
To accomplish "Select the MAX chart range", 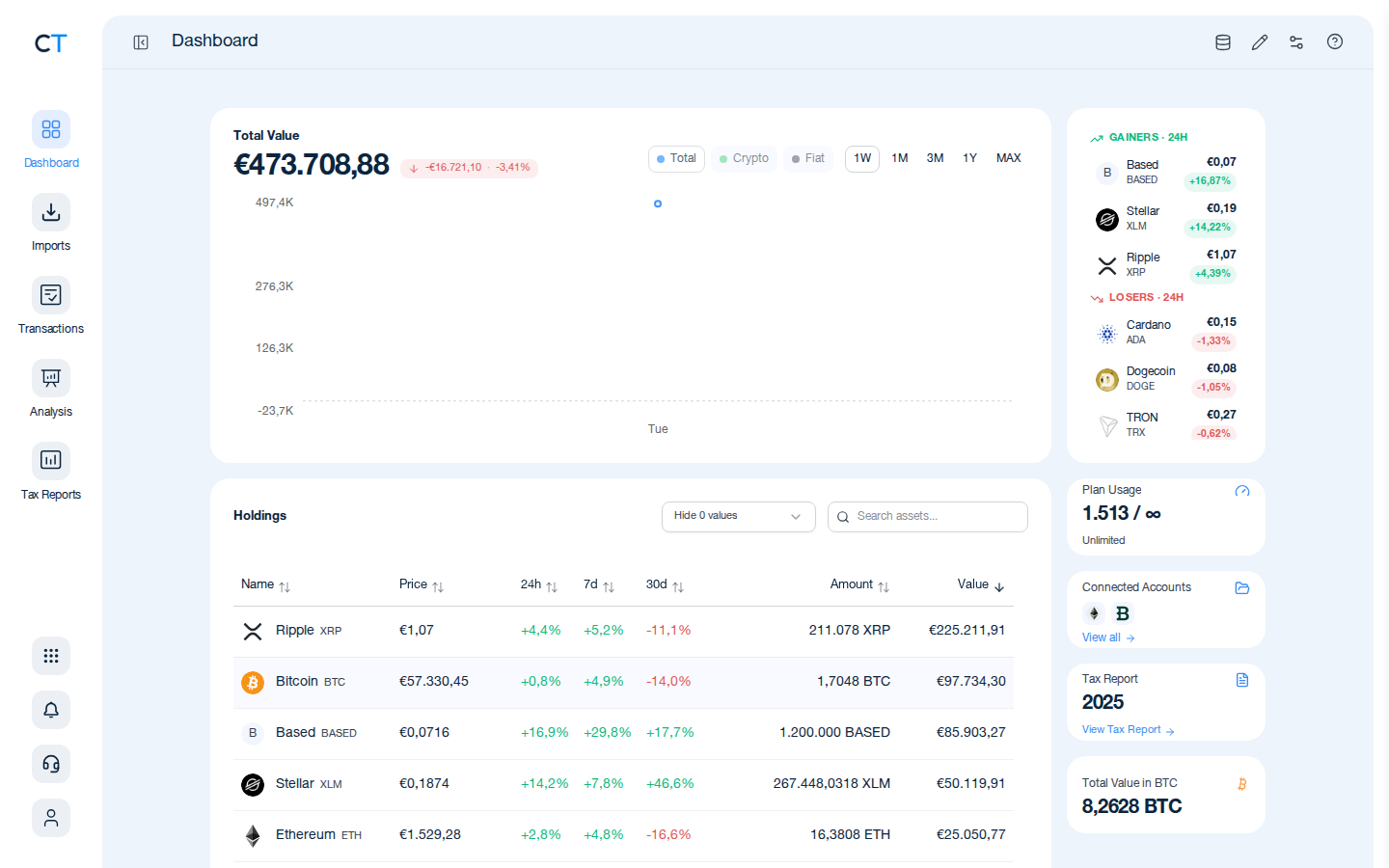I will pyautogui.click(x=1008, y=158).
